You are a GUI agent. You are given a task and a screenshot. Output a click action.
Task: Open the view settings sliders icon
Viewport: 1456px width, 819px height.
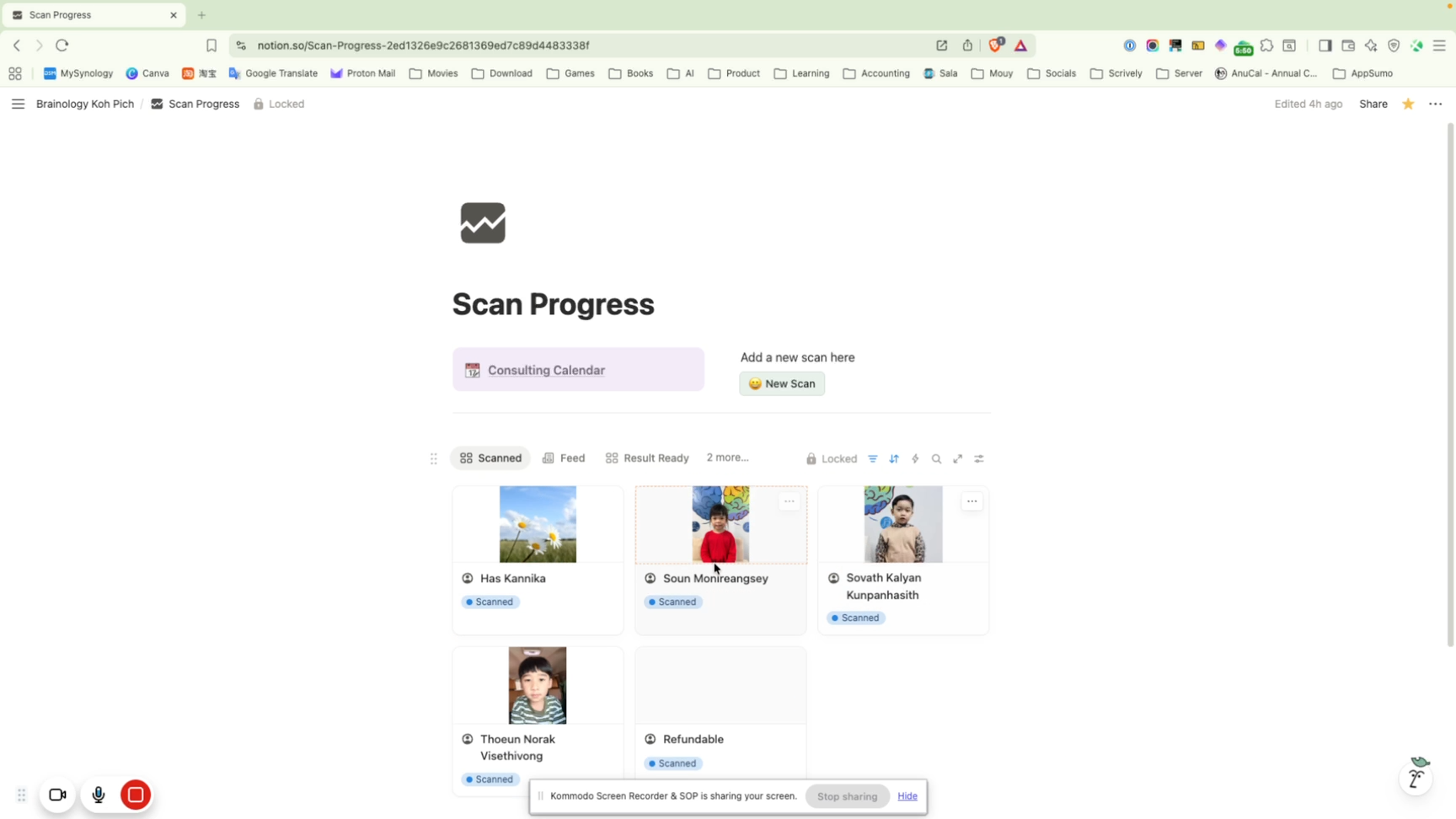tap(979, 458)
